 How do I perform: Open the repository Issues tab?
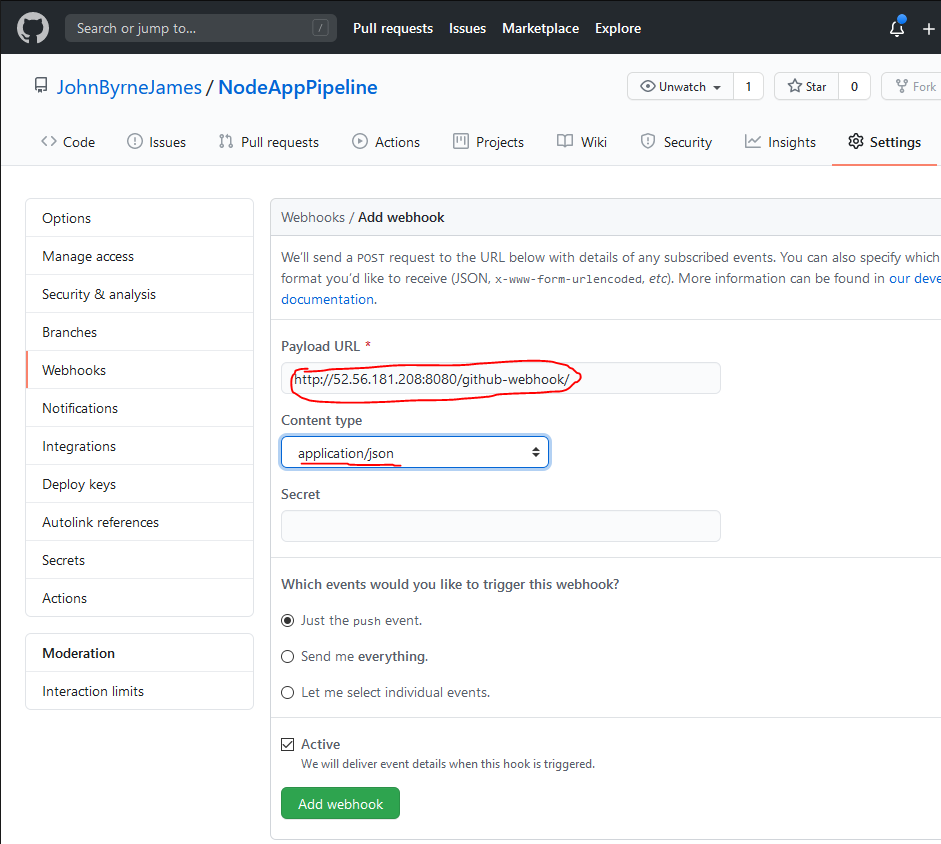coord(157,142)
